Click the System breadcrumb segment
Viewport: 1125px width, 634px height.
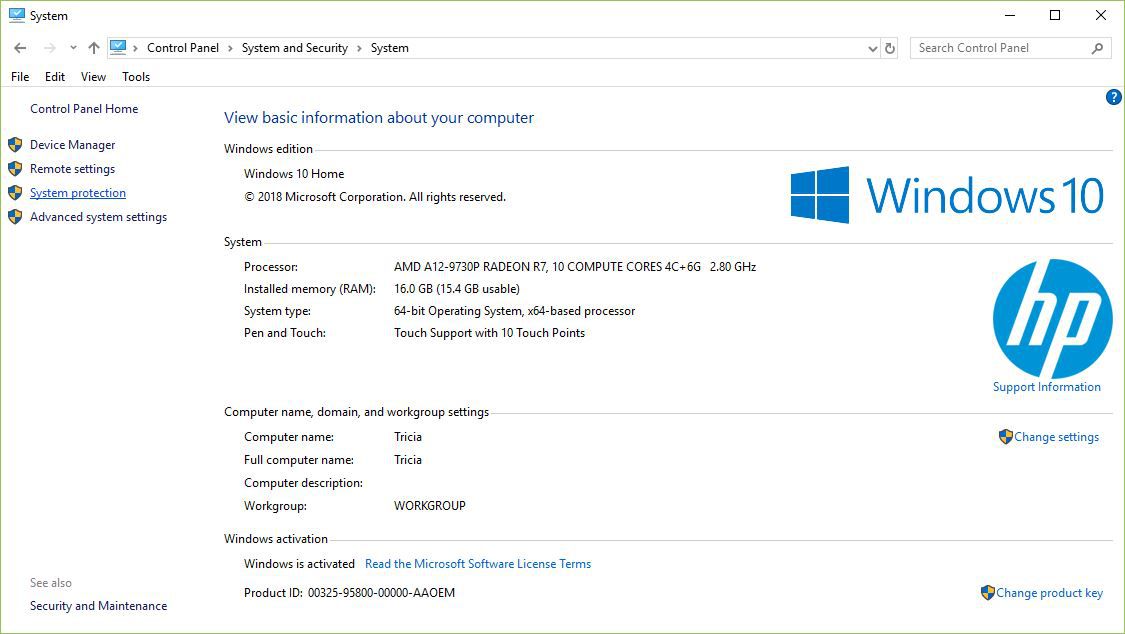(x=390, y=48)
